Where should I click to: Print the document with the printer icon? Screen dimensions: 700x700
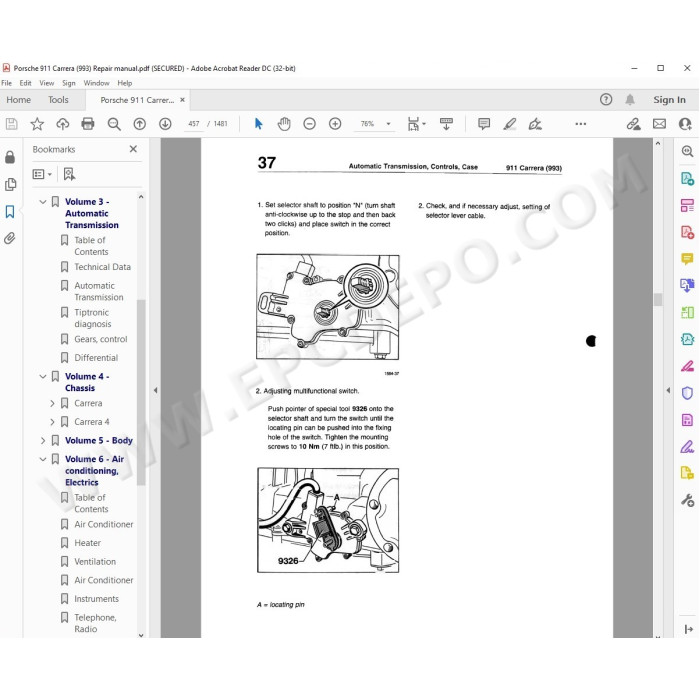click(x=88, y=124)
